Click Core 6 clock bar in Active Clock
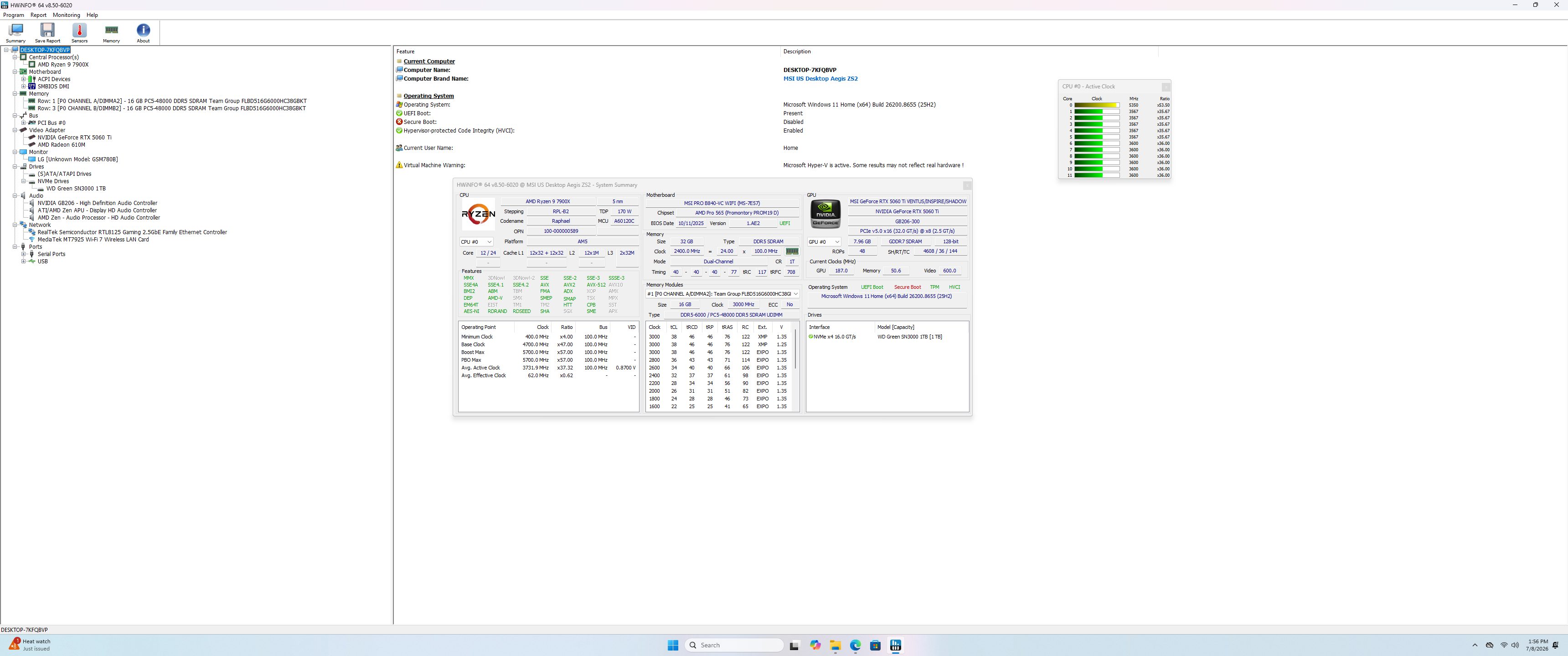Screen dimensions: 1568x656 point(1096,143)
